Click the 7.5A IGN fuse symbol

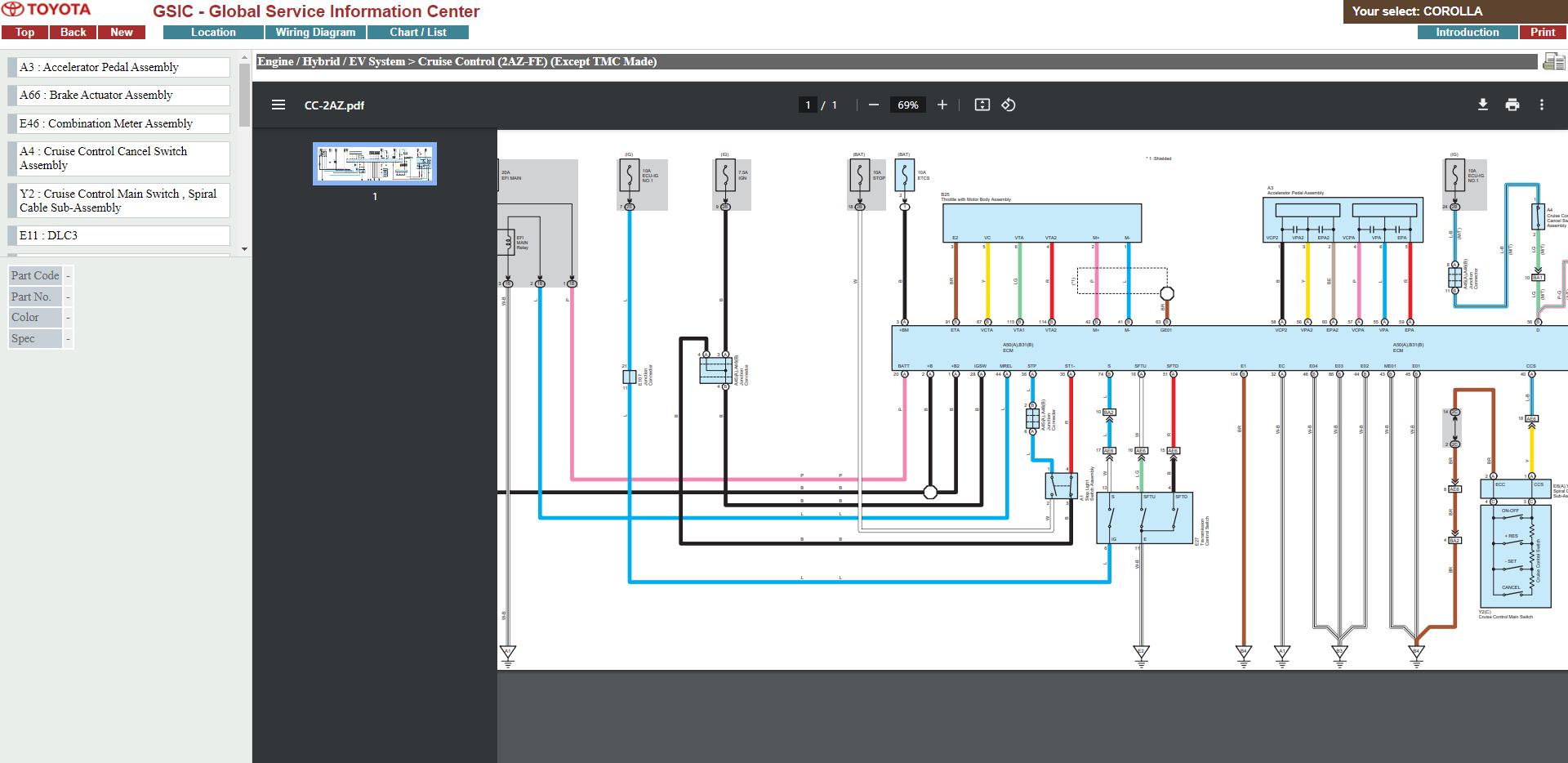tap(725, 176)
